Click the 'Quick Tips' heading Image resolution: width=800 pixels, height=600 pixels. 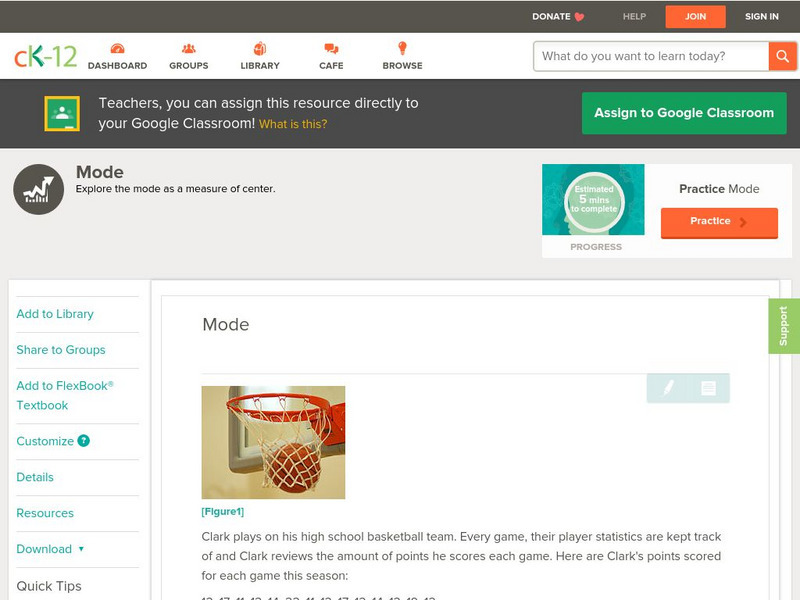pos(49,586)
